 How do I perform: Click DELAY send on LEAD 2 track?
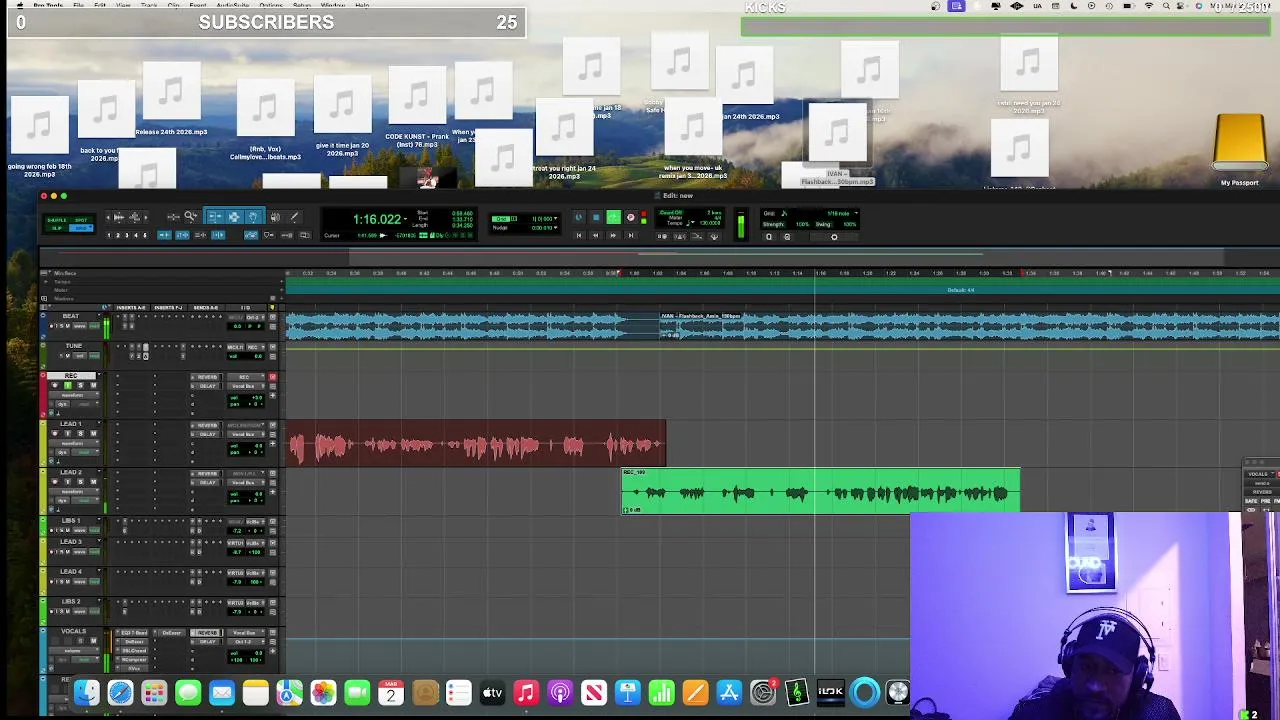207,482
